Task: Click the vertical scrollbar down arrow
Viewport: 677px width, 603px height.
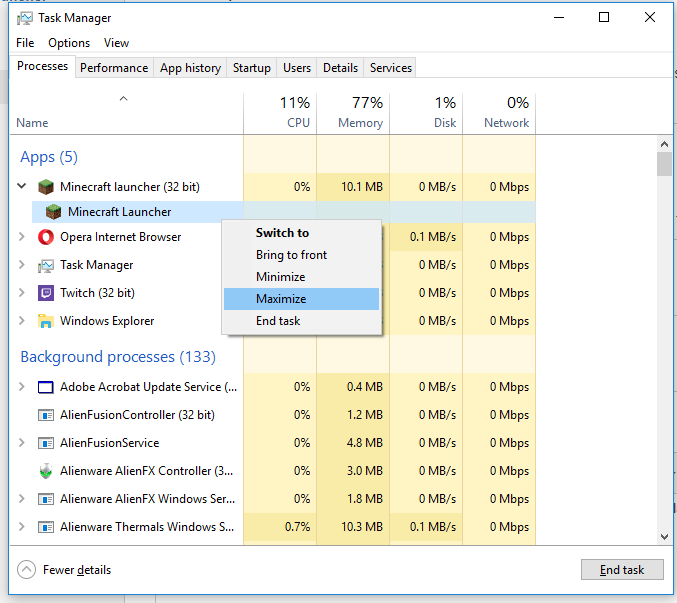Action: point(664,537)
